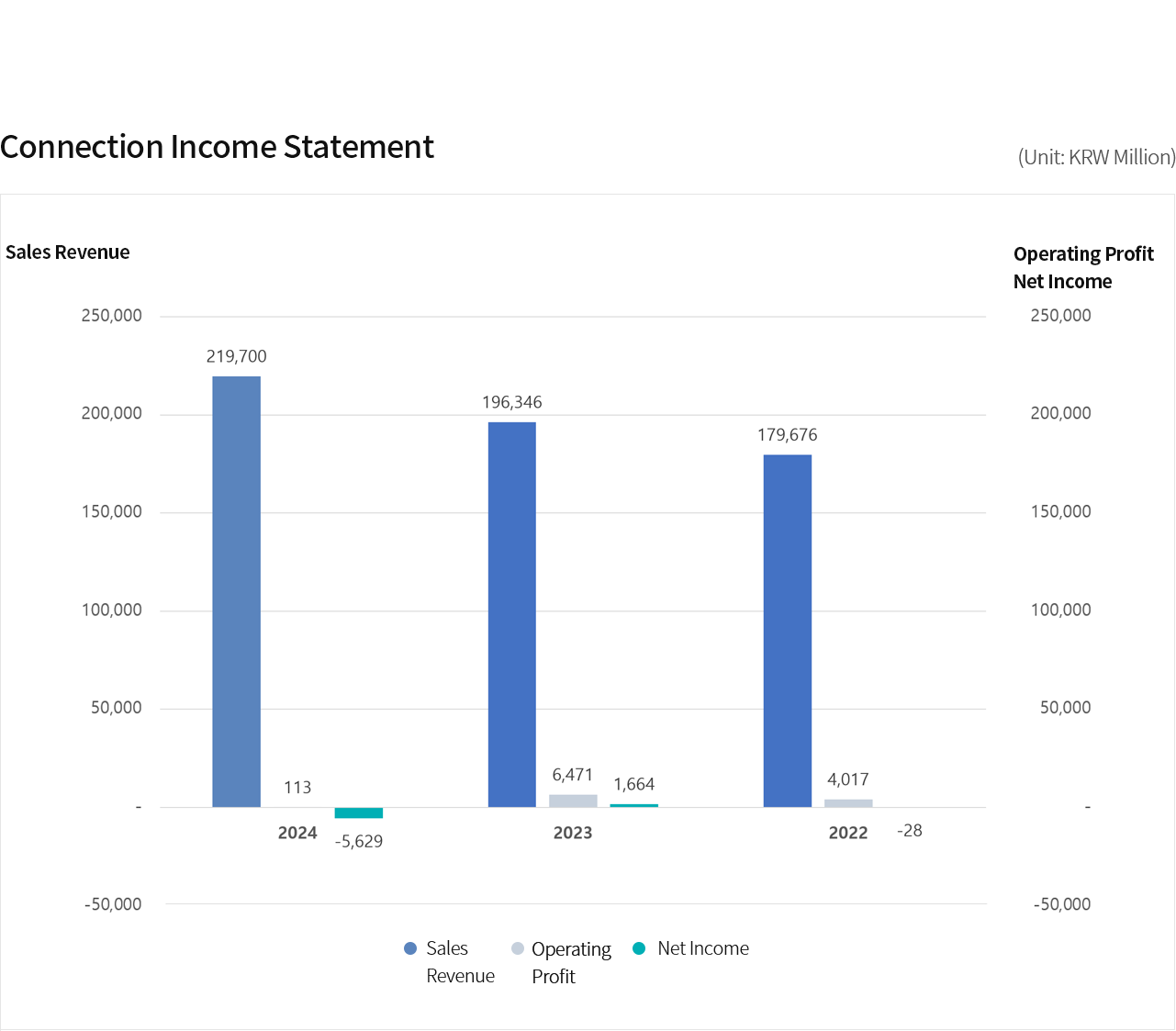
Task: Click the 196,346 data label
Action: [x=512, y=402]
